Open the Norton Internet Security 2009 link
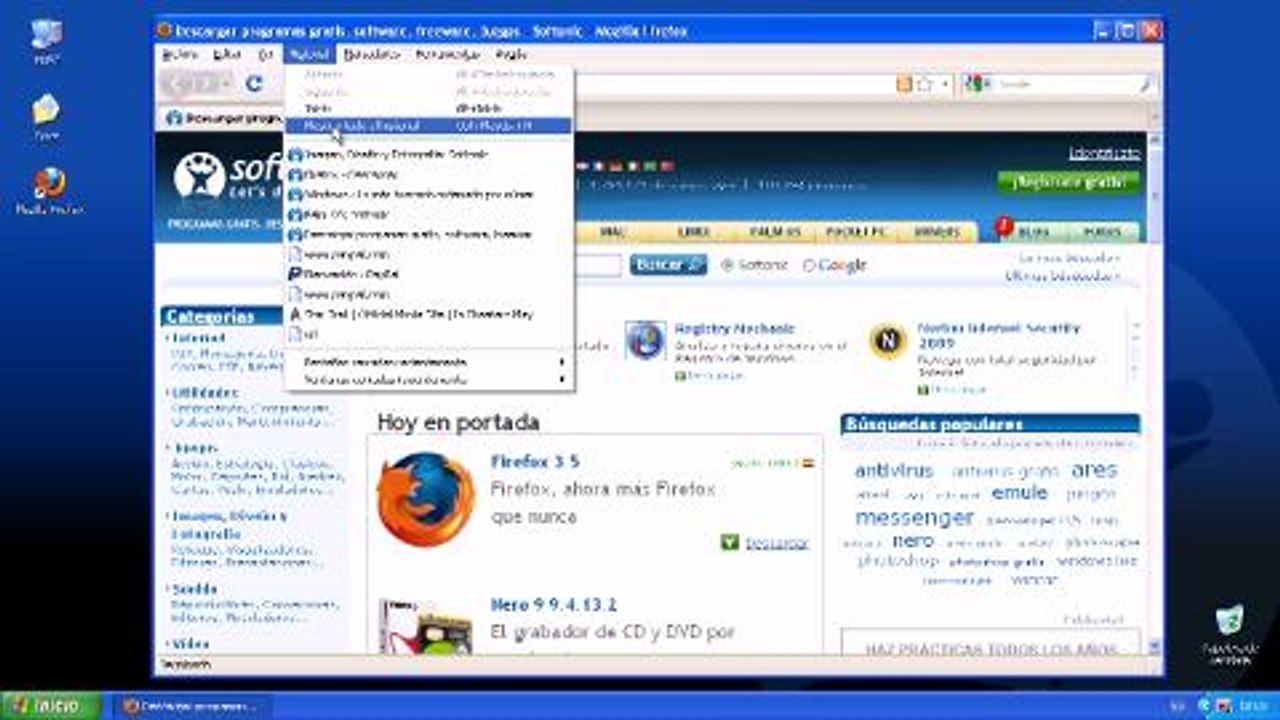Screen dimensions: 1280x720 [x=999, y=334]
